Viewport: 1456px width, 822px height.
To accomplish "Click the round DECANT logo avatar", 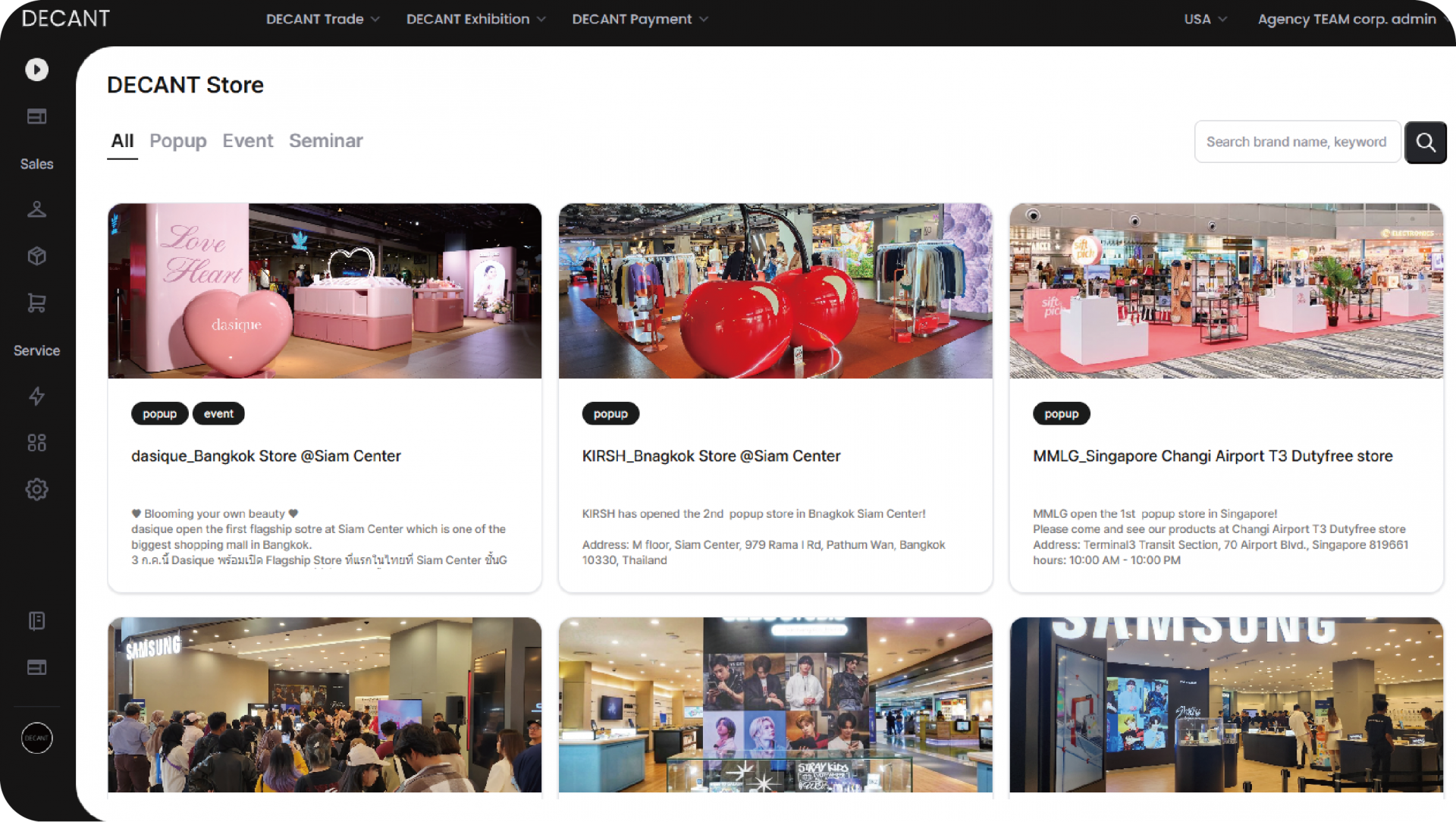I will tap(36, 738).
